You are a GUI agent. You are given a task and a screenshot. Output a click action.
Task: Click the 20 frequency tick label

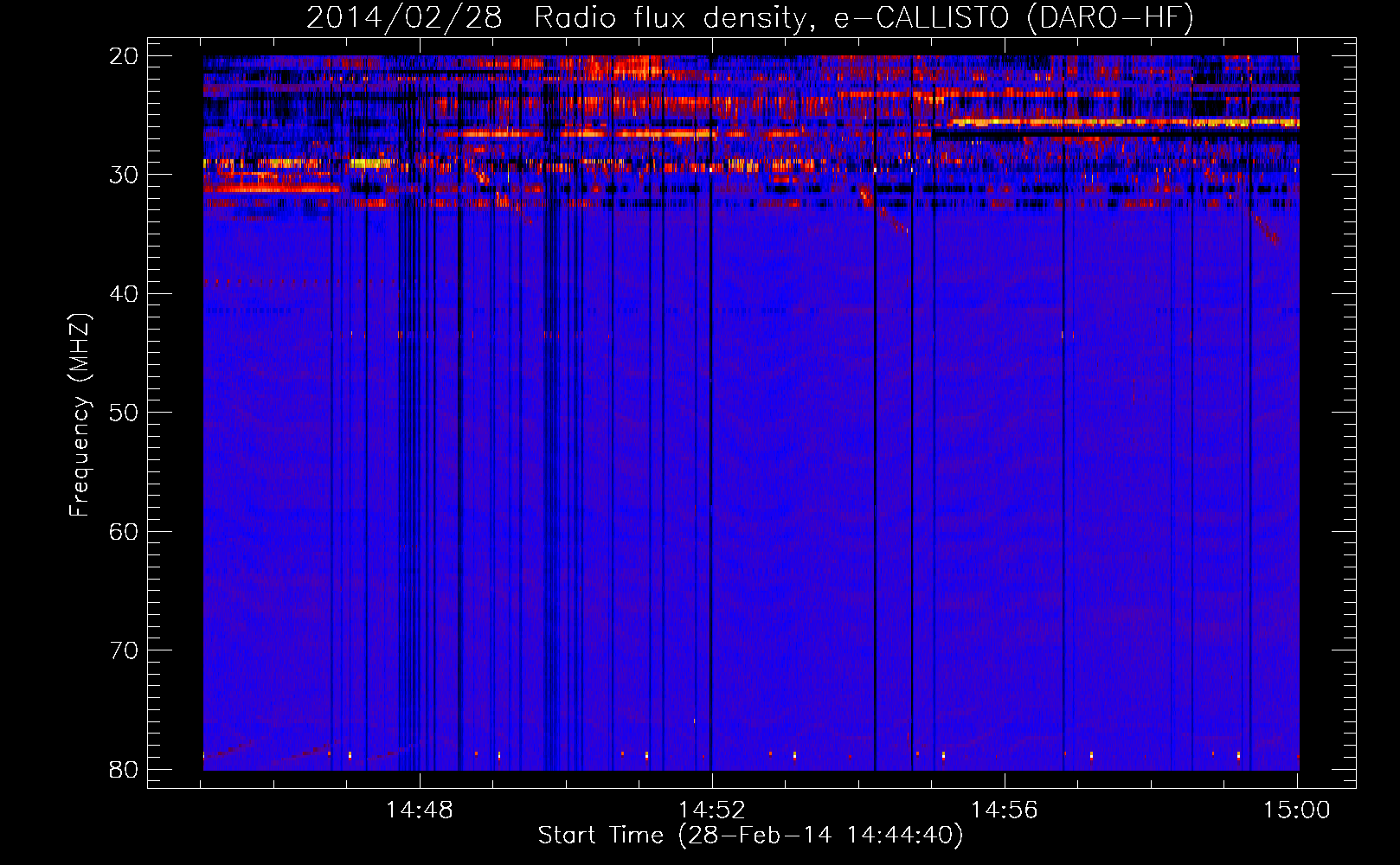[124, 56]
